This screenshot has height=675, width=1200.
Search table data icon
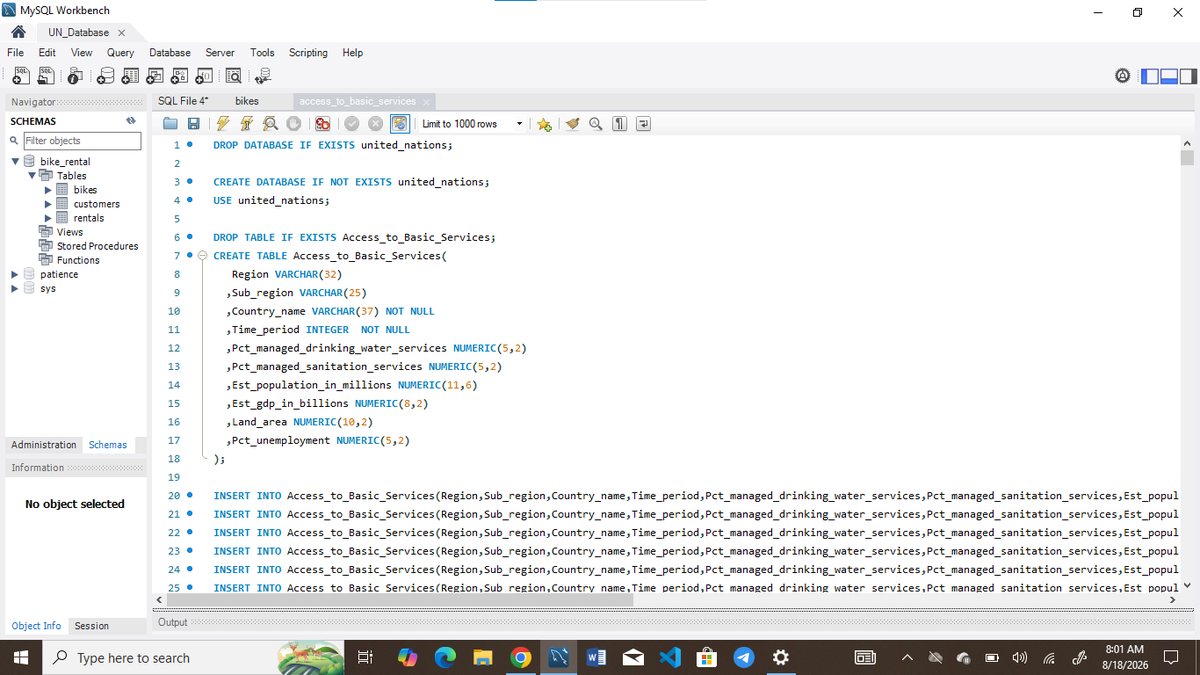232,75
